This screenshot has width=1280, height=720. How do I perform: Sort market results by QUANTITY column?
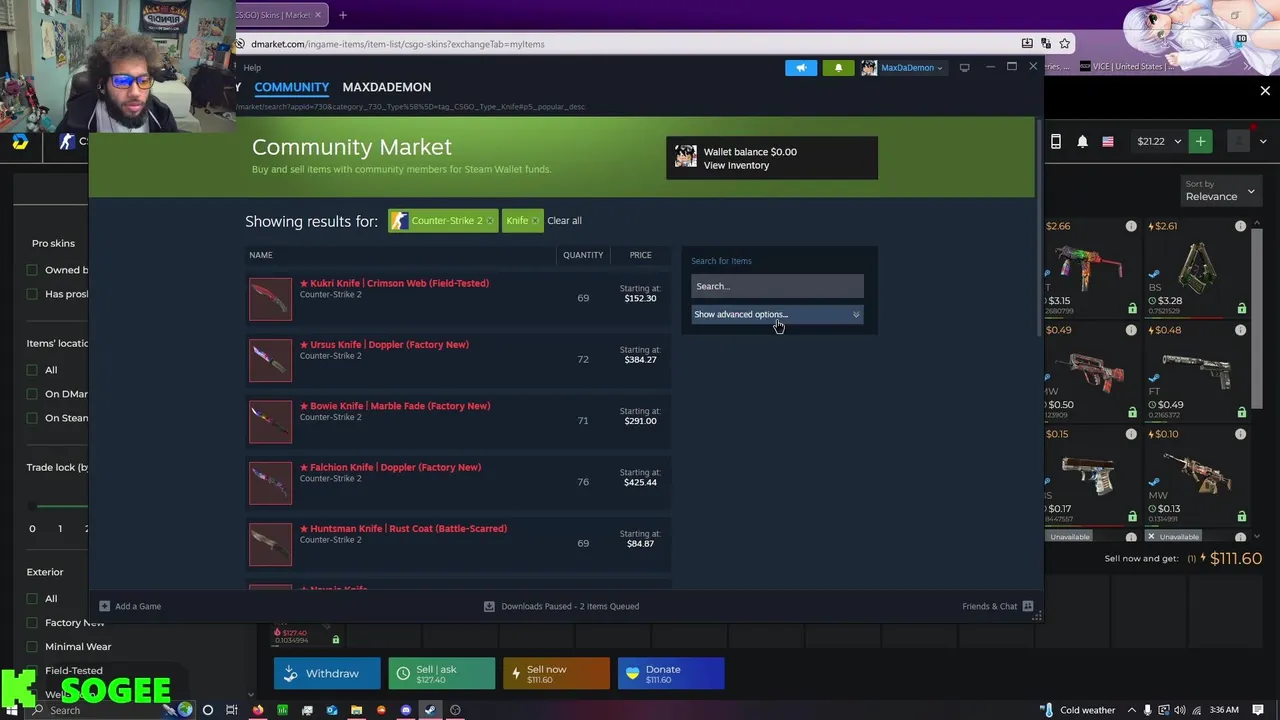tap(583, 255)
